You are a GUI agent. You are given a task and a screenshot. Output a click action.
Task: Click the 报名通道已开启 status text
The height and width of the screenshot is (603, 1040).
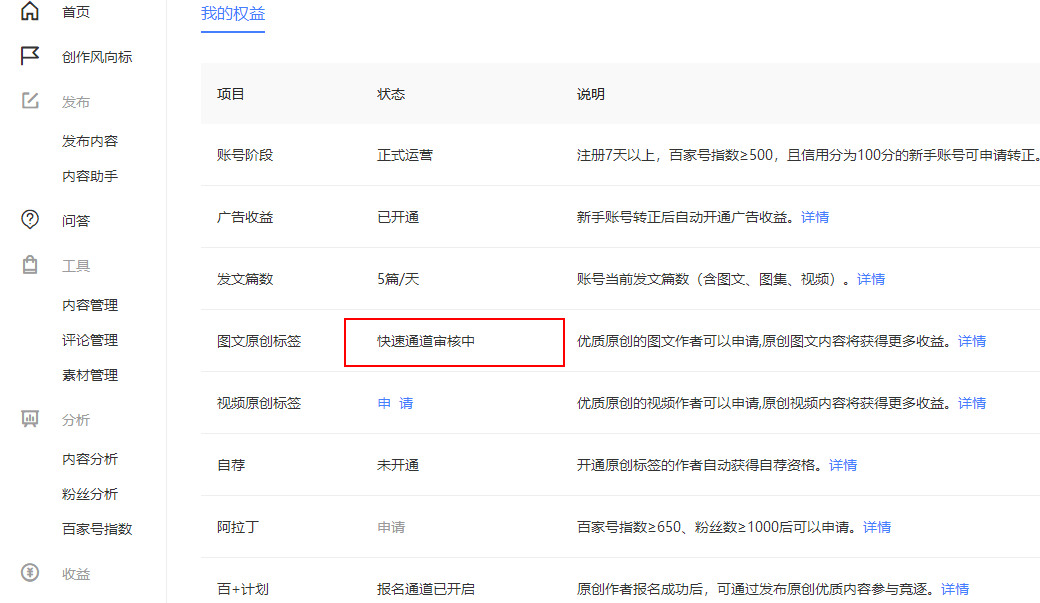426,588
